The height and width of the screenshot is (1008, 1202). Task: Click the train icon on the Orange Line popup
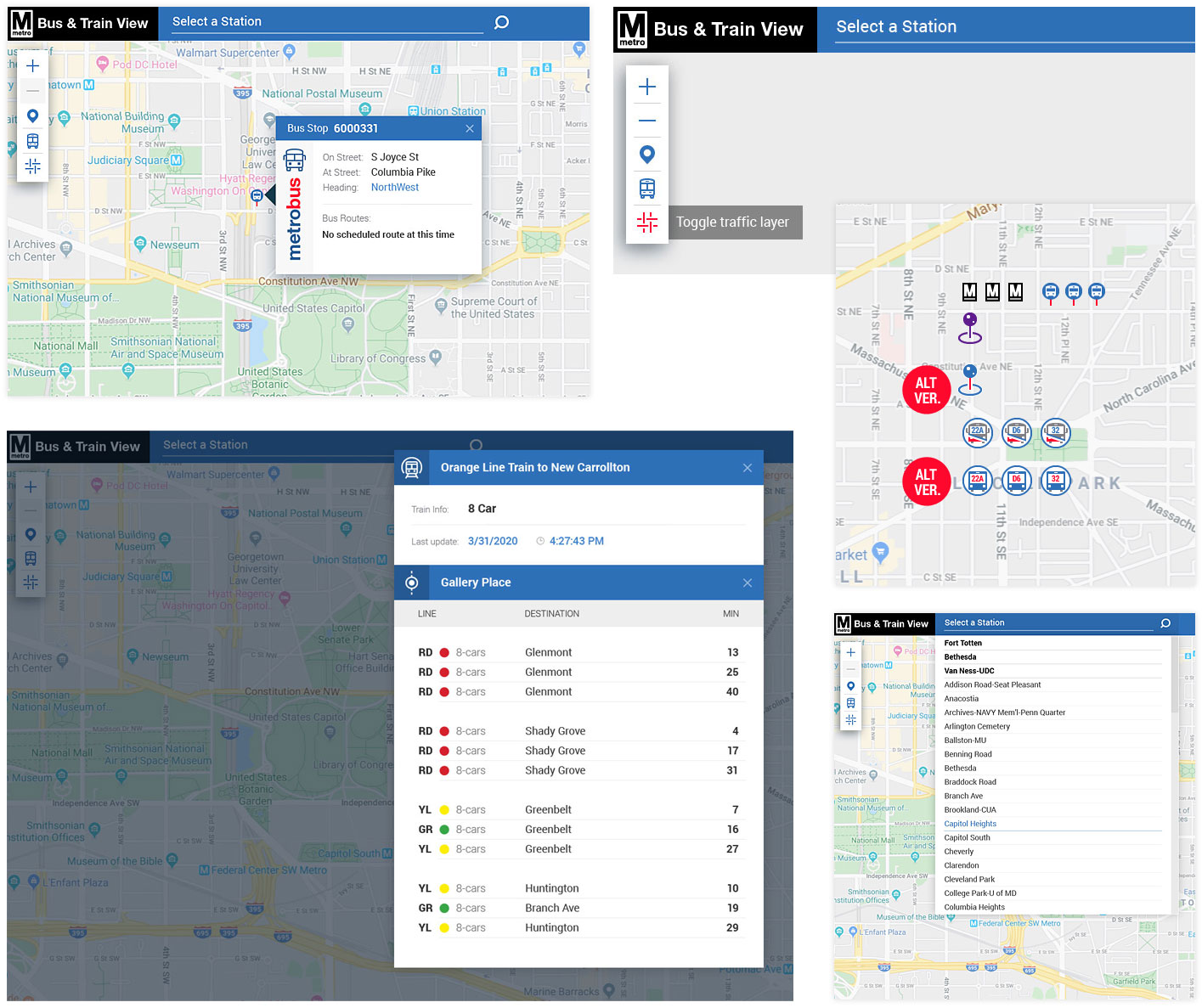click(412, 467)
